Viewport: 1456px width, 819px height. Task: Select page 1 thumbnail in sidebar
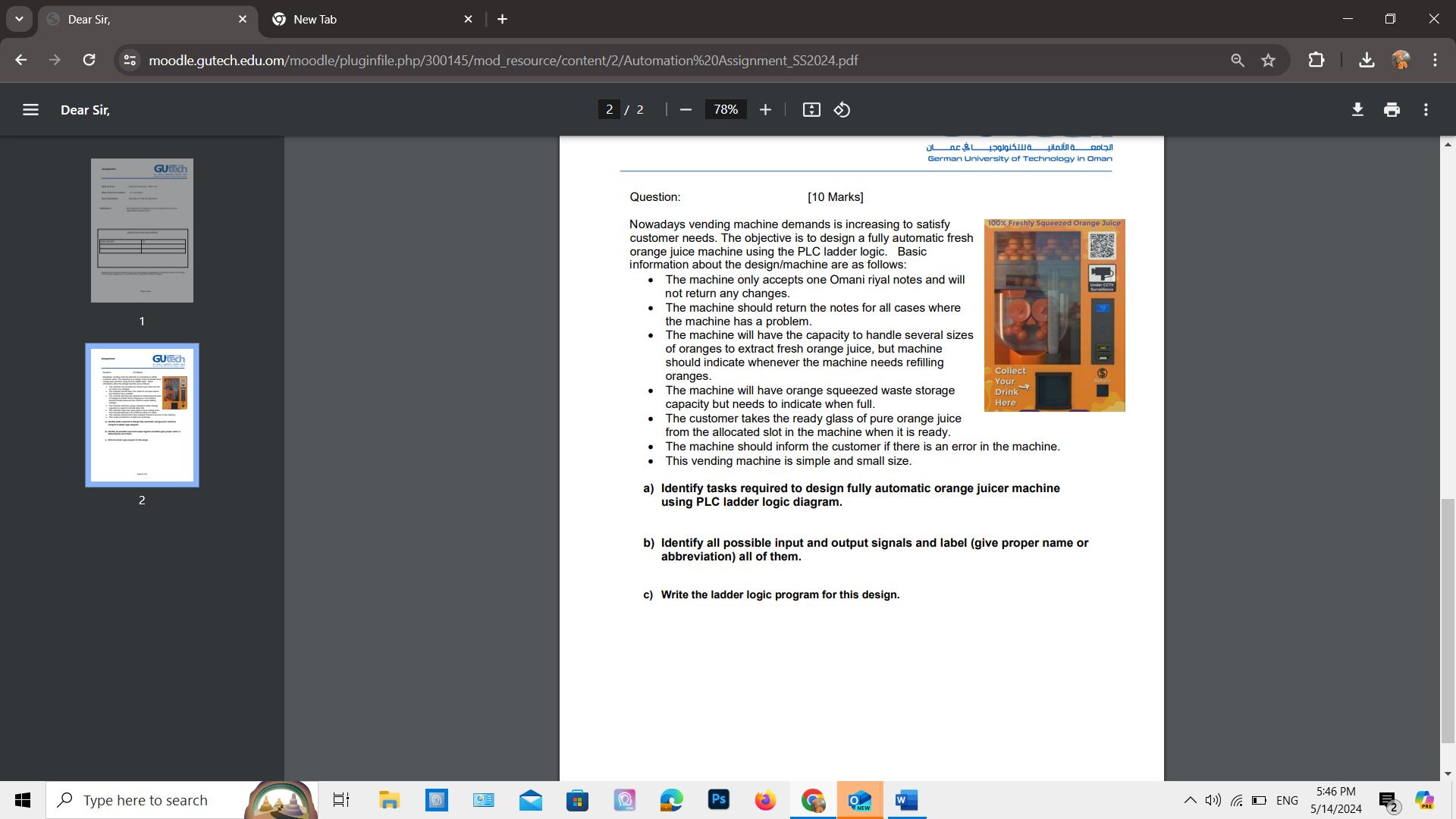pos(142,231)
